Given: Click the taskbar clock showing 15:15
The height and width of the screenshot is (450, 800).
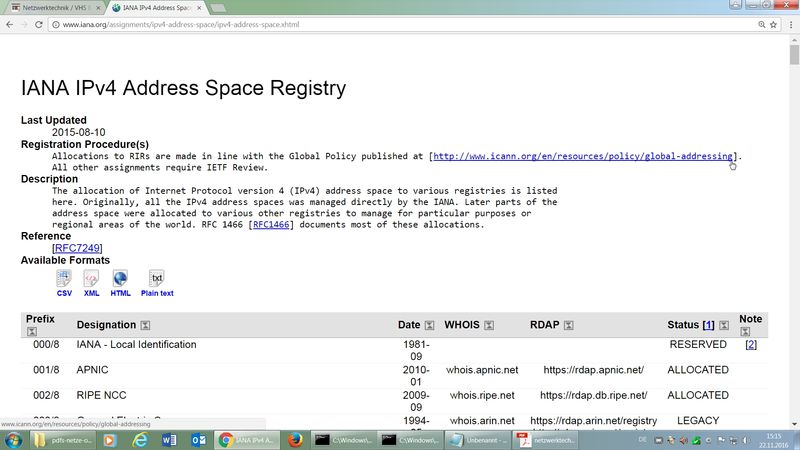Looking at the screenshot, I should pyautogui.click(x=773, y=440).
